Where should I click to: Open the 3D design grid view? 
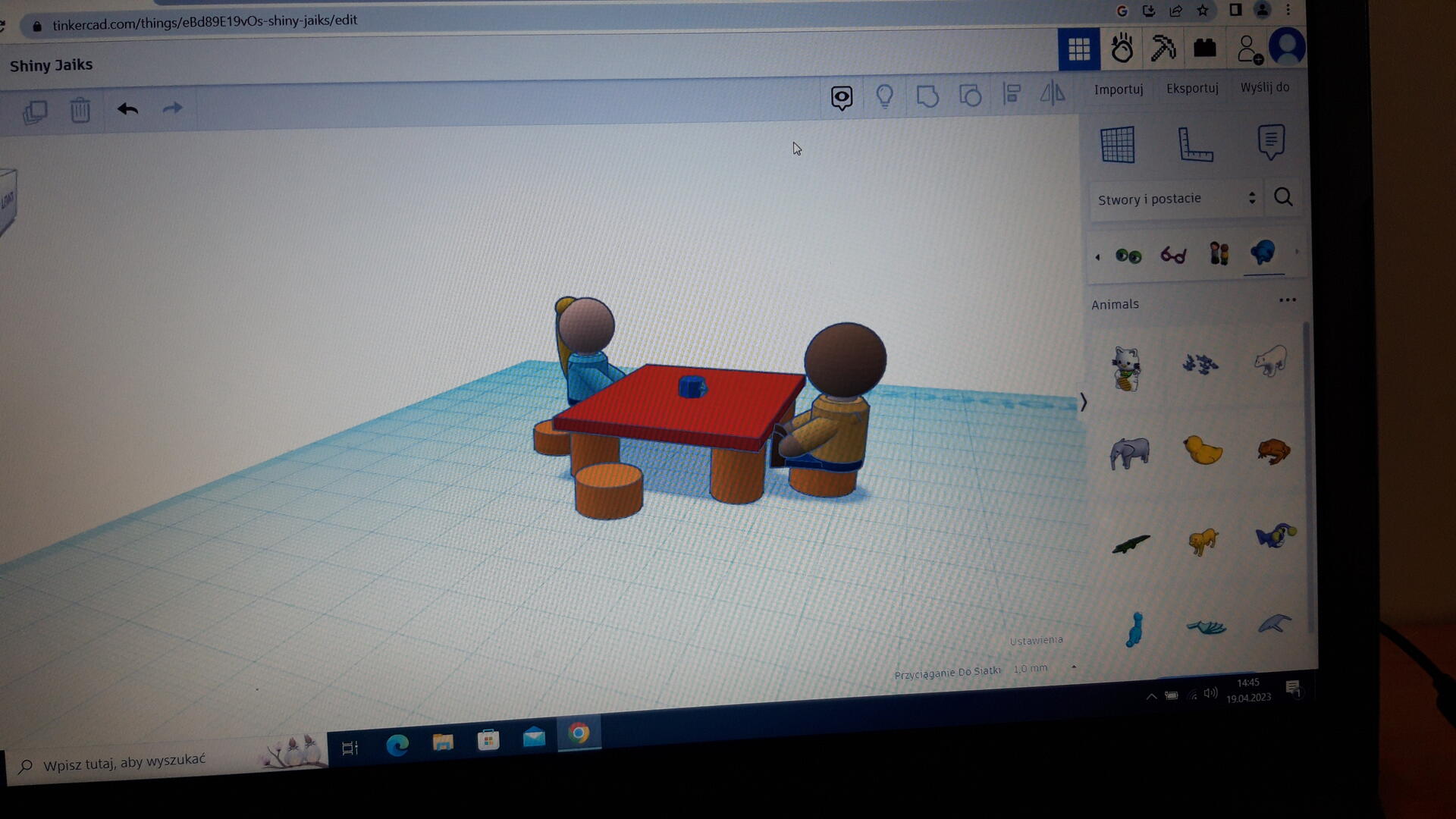[x=1078, y=49]
